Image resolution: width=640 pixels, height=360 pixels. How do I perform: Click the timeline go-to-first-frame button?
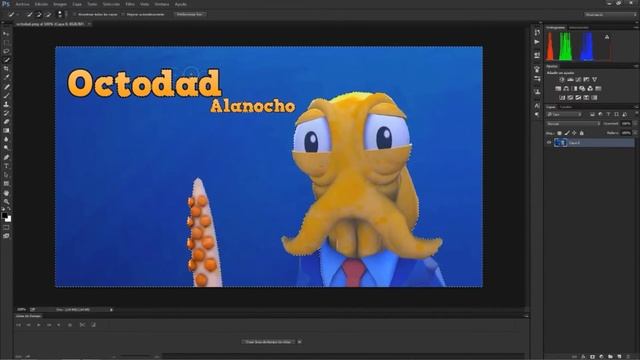18,325
